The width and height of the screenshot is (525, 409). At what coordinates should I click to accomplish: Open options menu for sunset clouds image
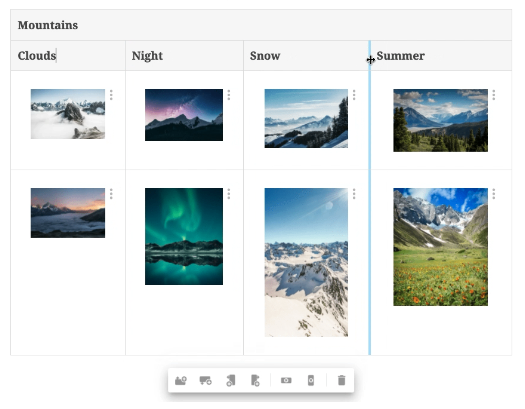(111, 194)
